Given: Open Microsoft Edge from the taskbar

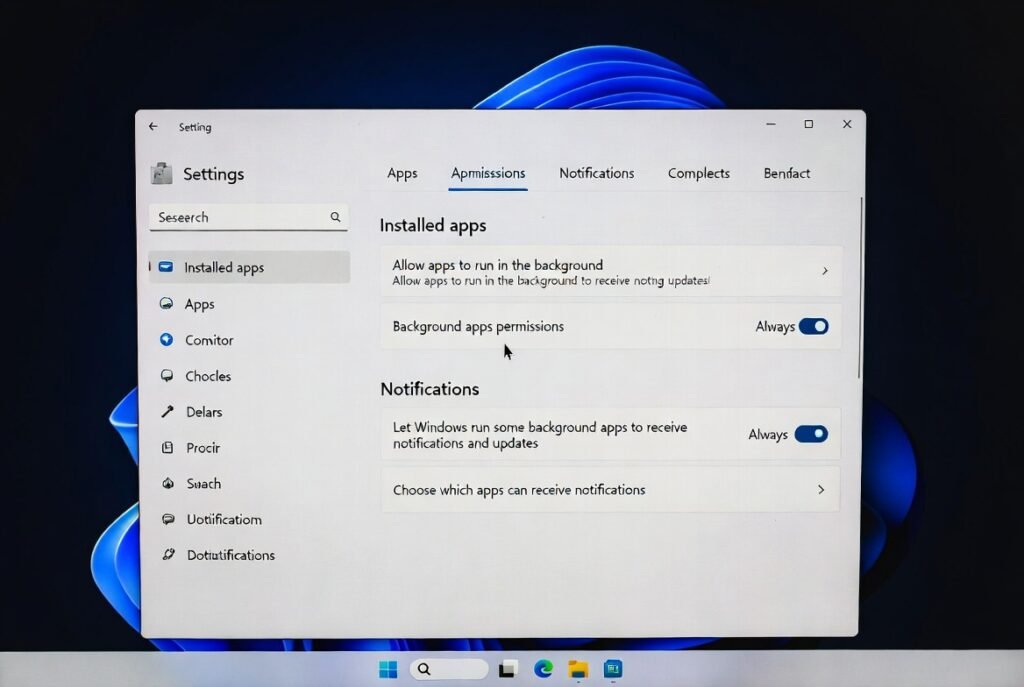Looking at the screenshot, I should point(543,669).
